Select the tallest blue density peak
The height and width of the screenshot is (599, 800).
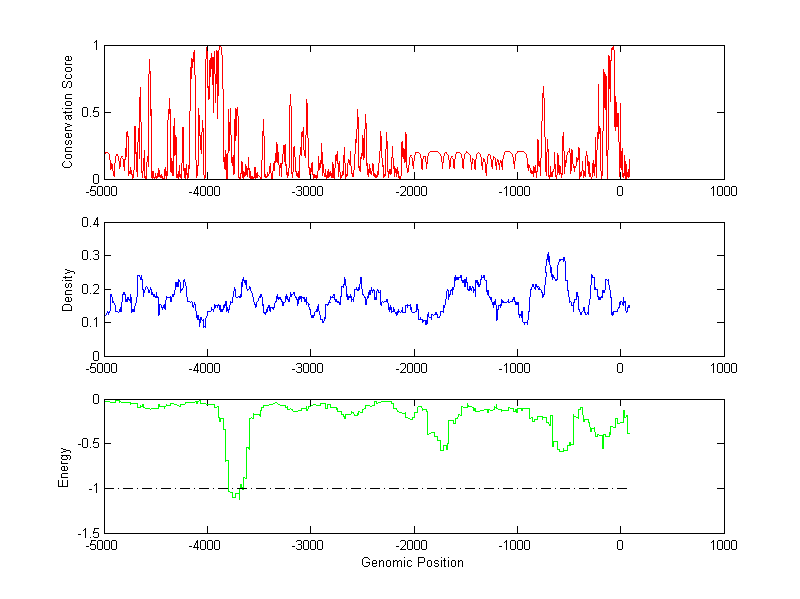548,255
